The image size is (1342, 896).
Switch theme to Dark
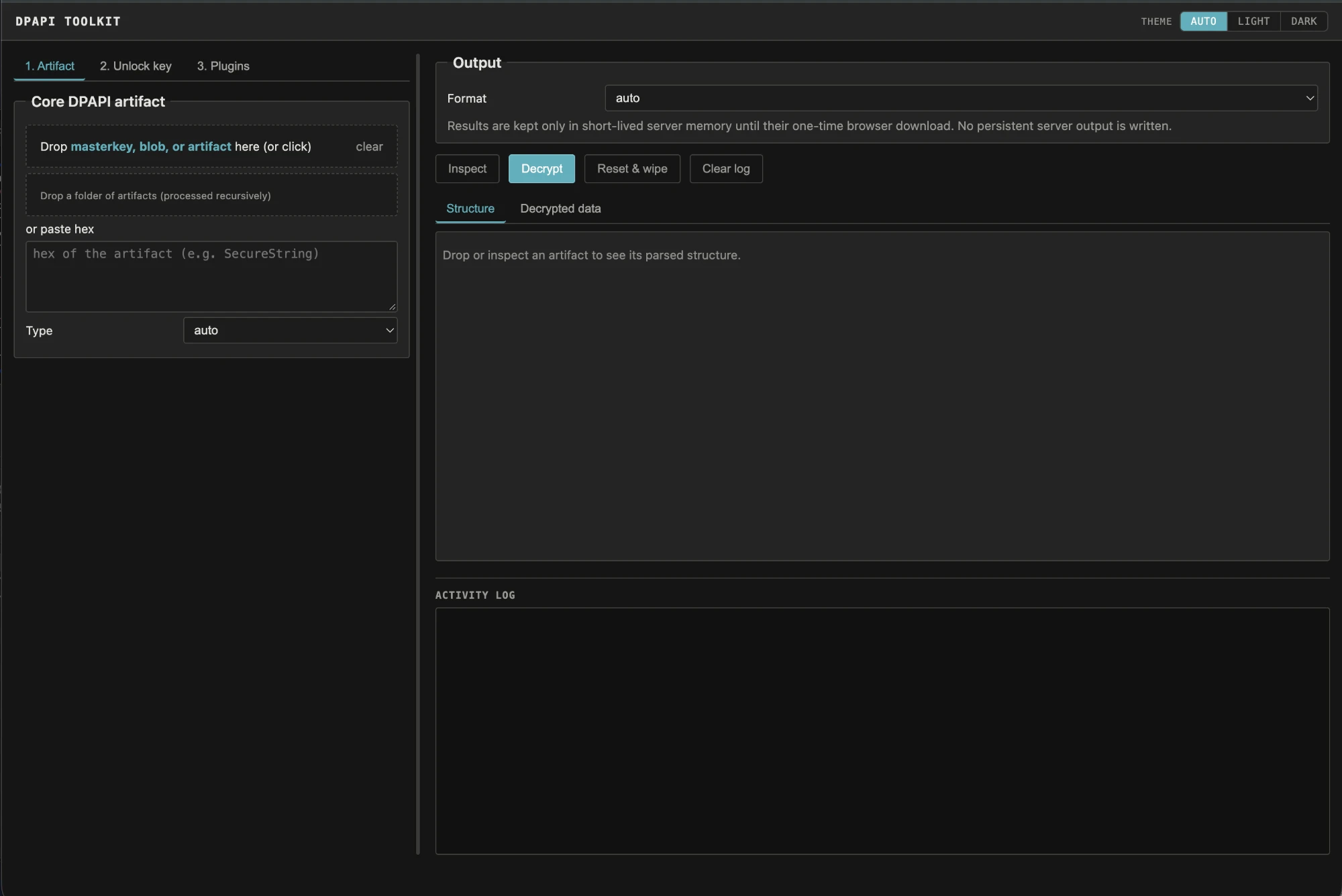[x=1304, y=21]
